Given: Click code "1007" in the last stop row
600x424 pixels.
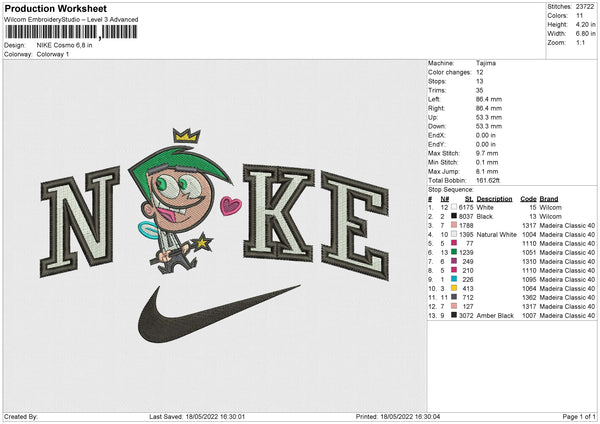Looking at the screenshot, I should tap(529, 316).
